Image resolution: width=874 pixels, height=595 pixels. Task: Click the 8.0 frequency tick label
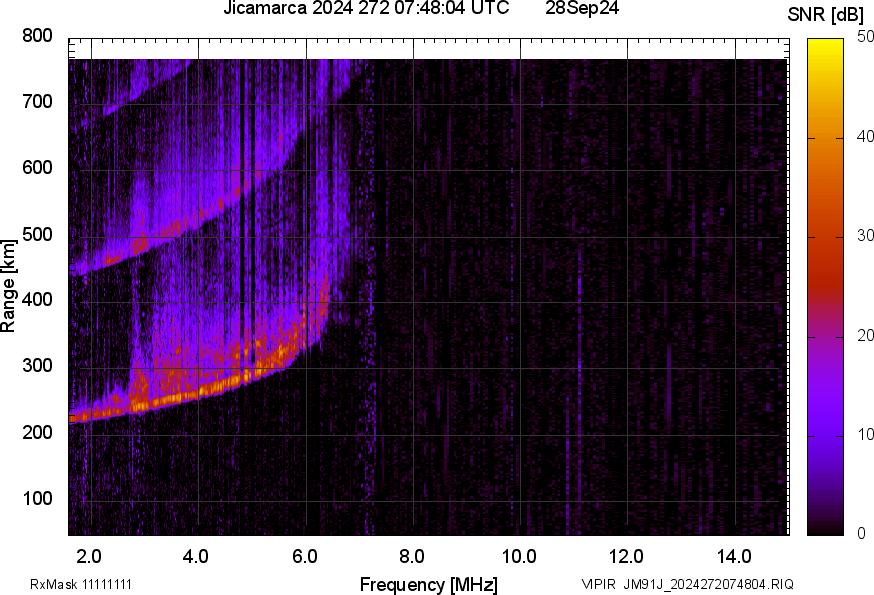tap(412, 555)
